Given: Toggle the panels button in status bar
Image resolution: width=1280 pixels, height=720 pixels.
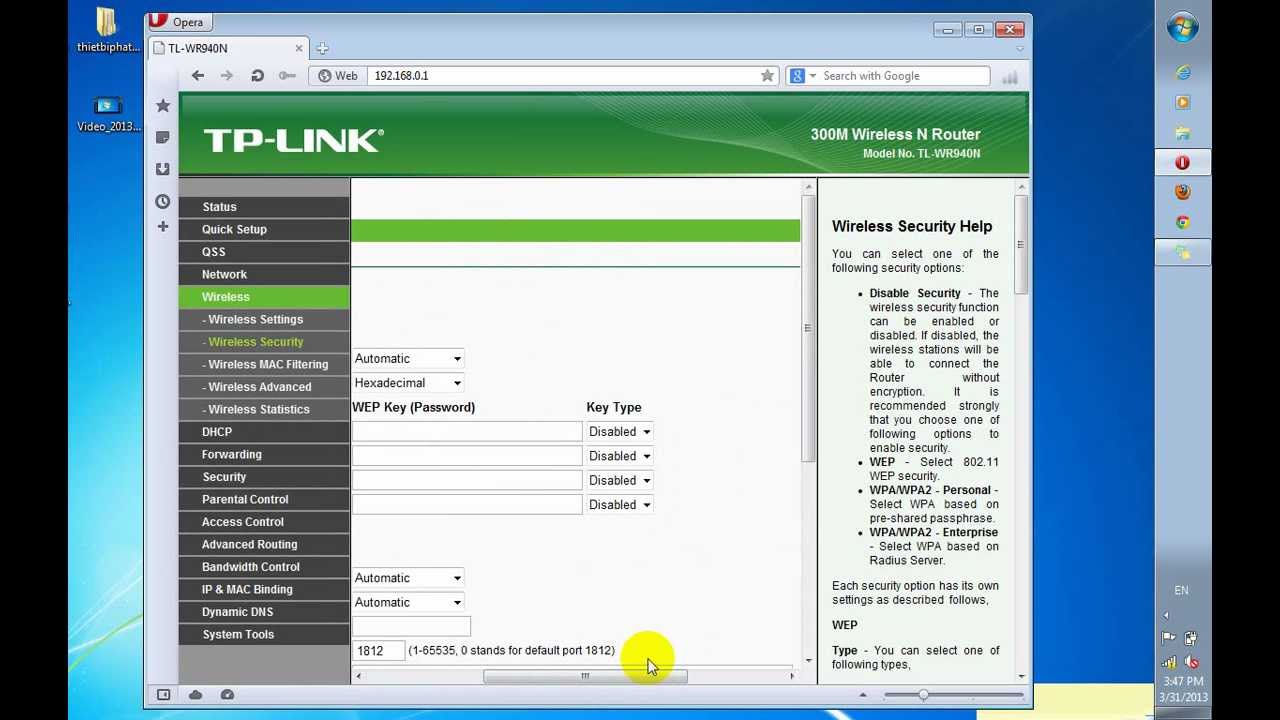Looking at the screenshot, I should tap(164, 694).
